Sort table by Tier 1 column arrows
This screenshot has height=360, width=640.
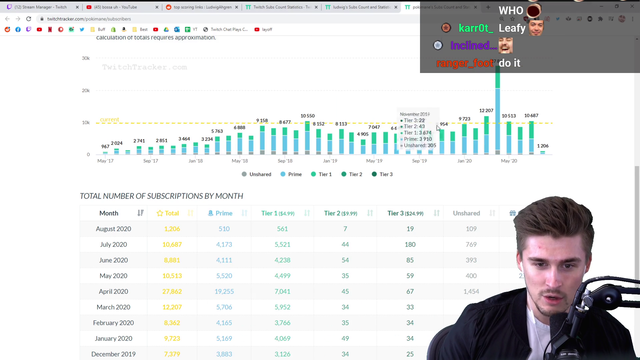click(307, 213)
